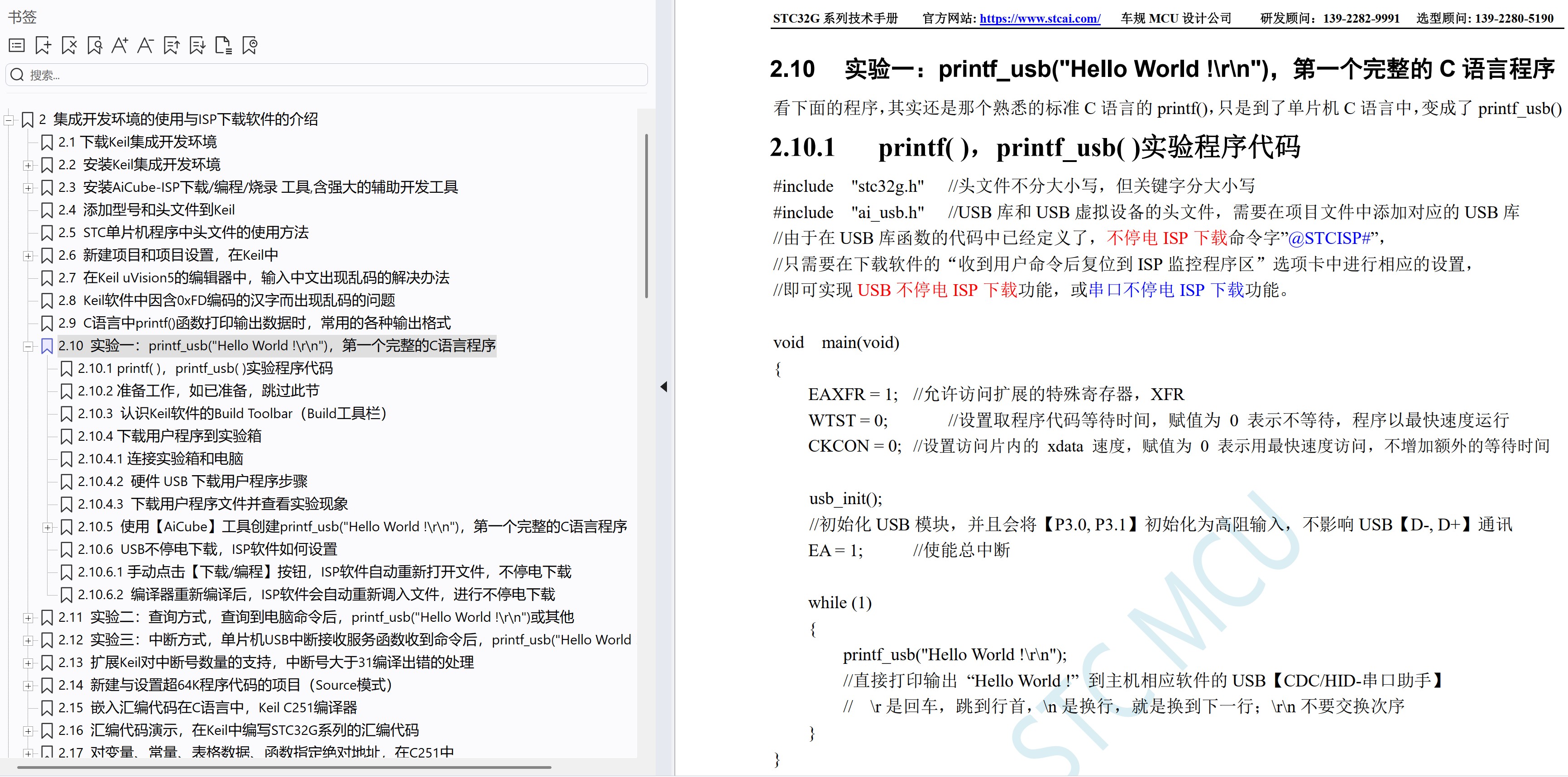The image size is (1568, 777).
Task: Collapse sidebar with the black arrow handle
Action: pos(663,387)
